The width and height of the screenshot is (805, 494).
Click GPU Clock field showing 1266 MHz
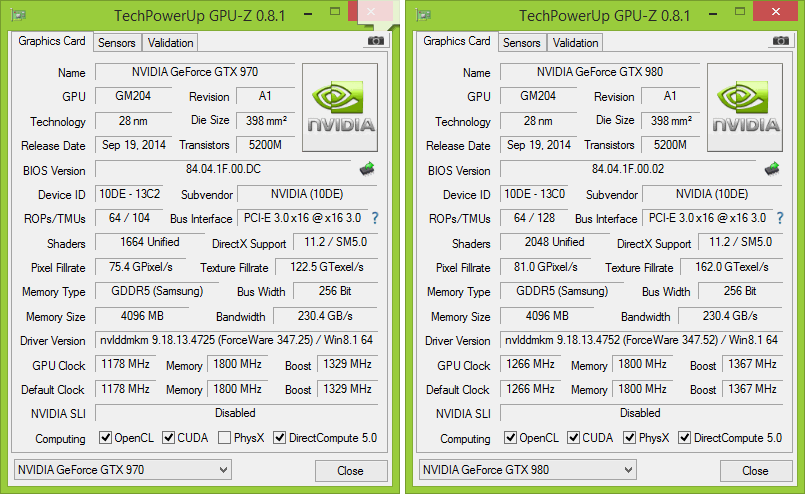tap(530, 364)
